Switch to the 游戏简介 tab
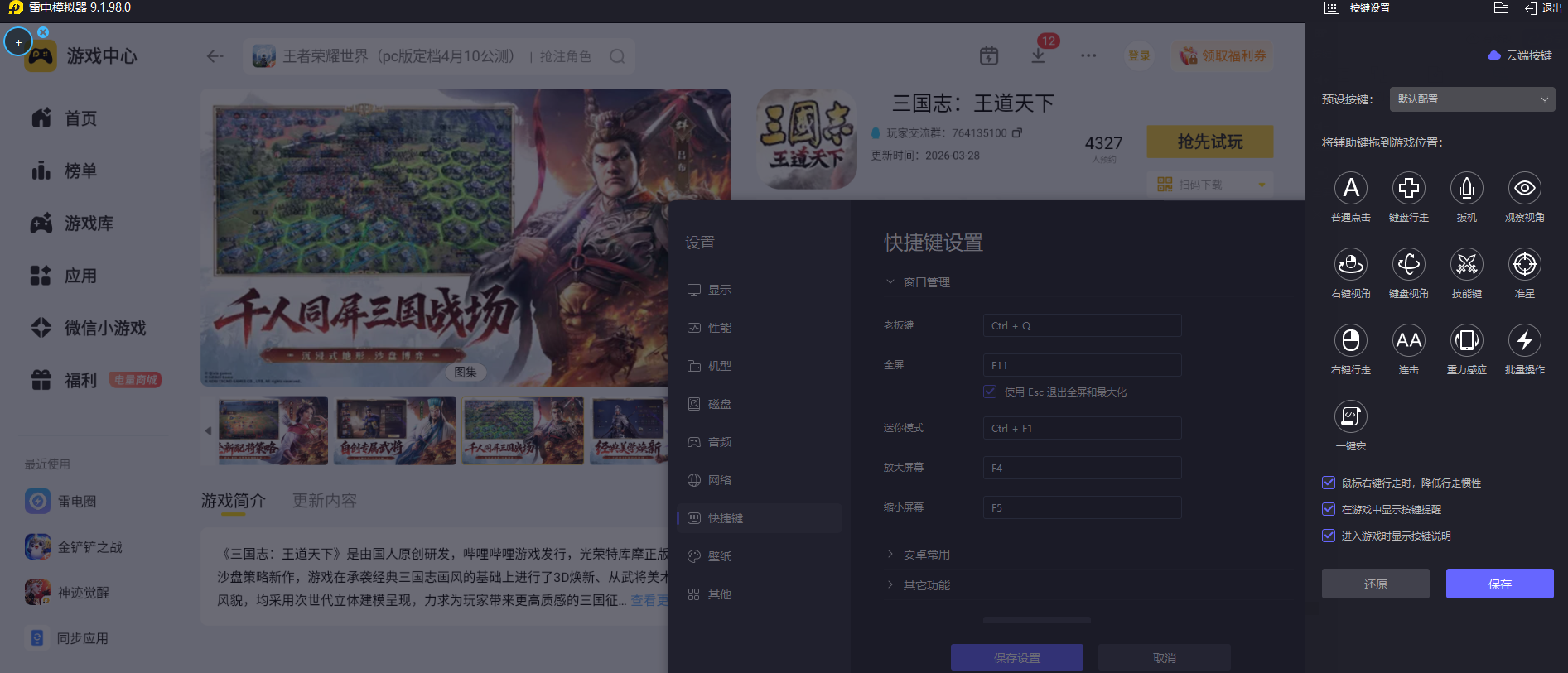 click(234, 501)
